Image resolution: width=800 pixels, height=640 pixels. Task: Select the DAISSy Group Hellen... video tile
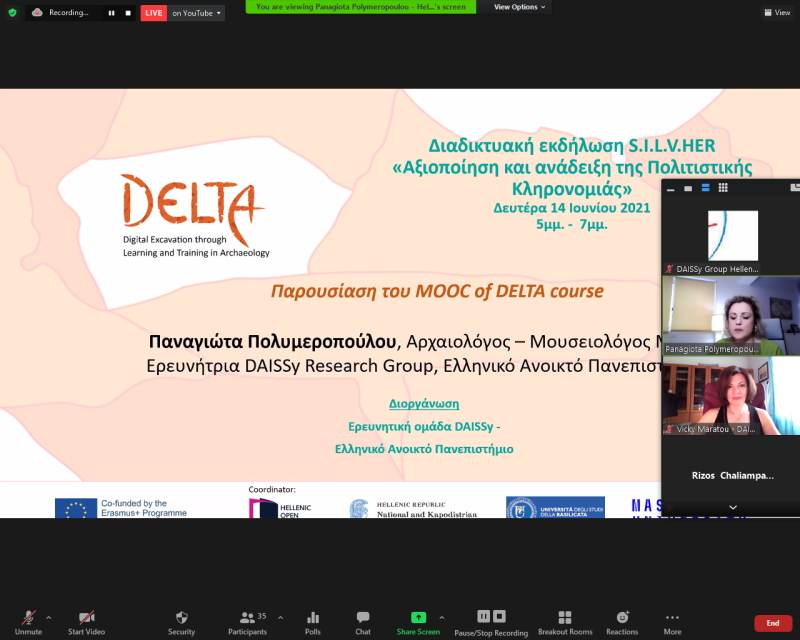point(733,237)
